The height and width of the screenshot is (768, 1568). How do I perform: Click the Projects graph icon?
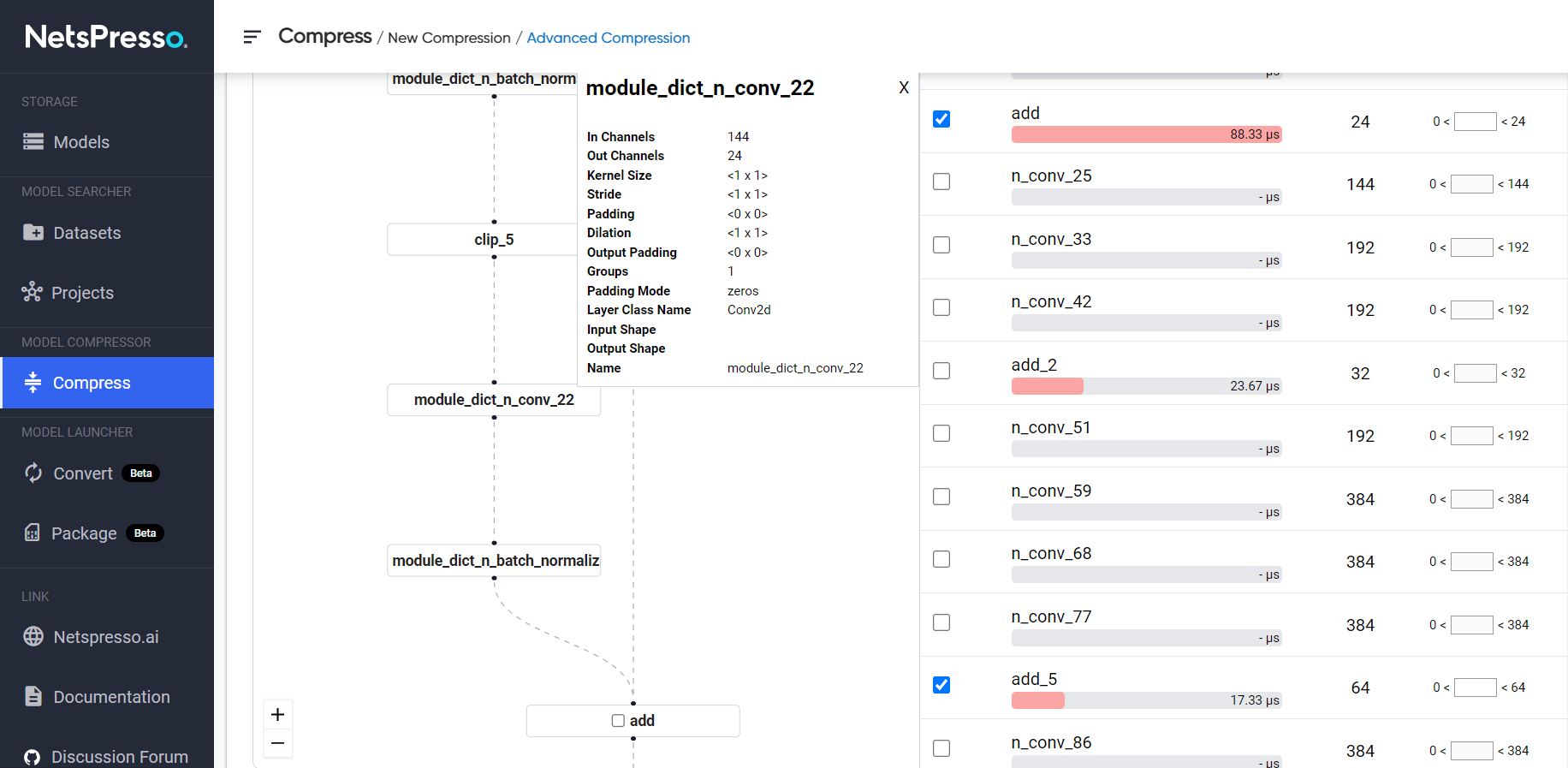33,293
